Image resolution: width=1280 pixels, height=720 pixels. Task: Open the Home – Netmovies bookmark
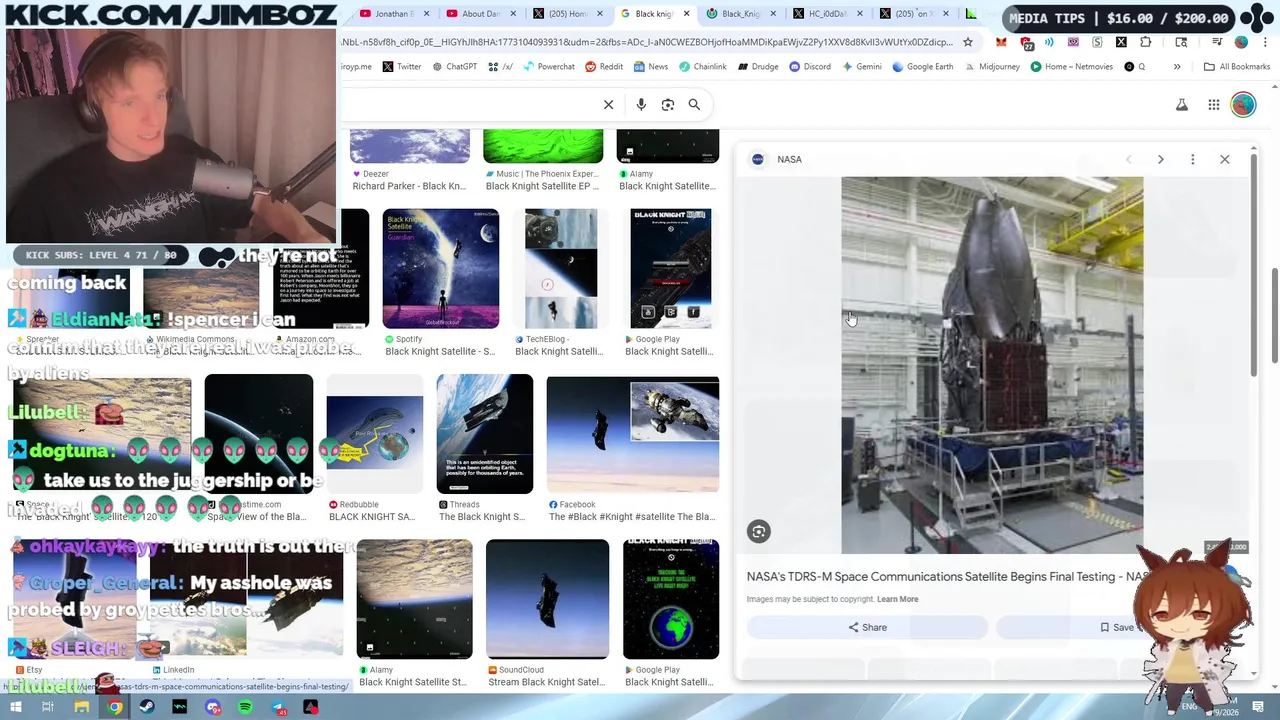[x=1073, y=67]
